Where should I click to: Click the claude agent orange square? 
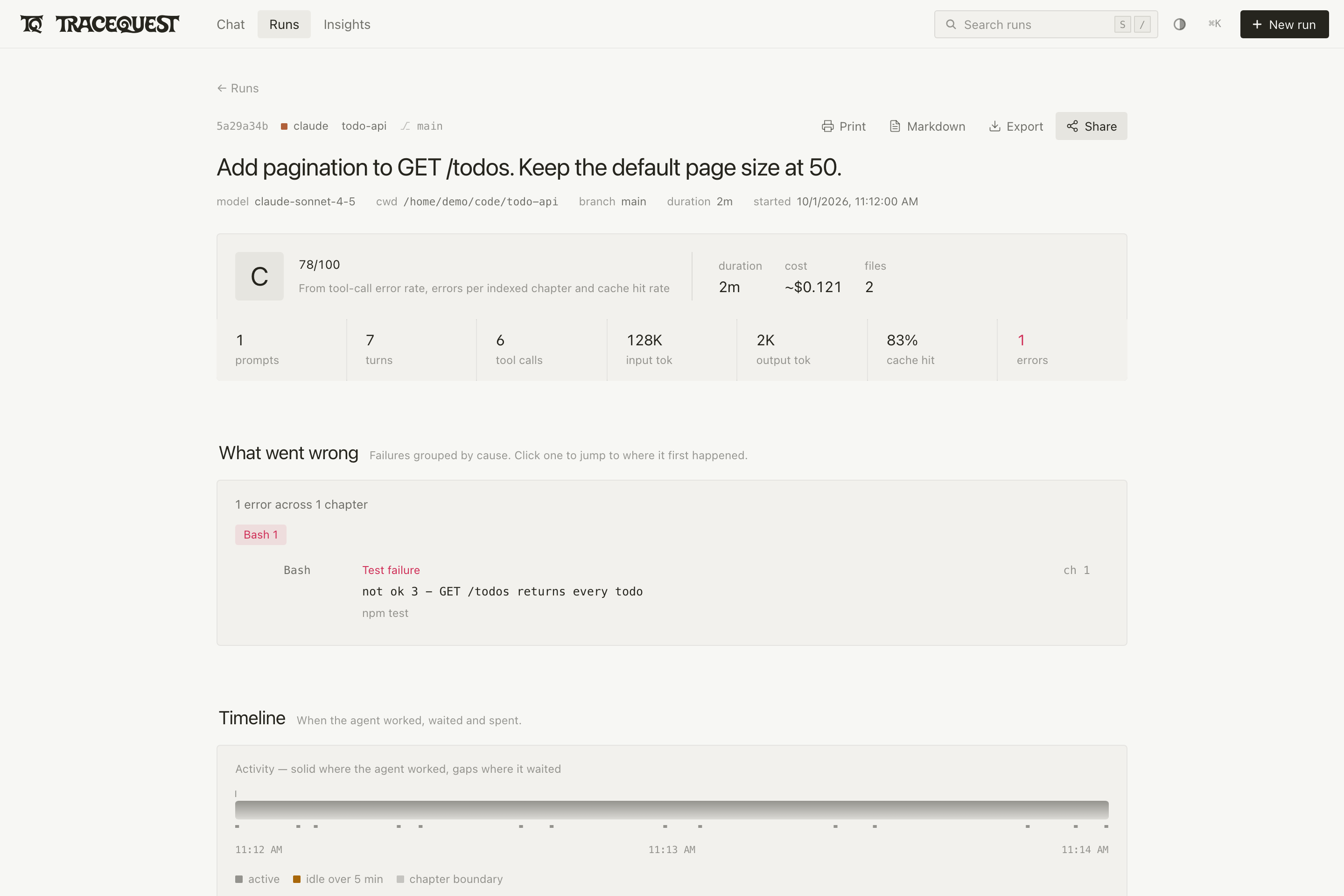tap(284, 126)
